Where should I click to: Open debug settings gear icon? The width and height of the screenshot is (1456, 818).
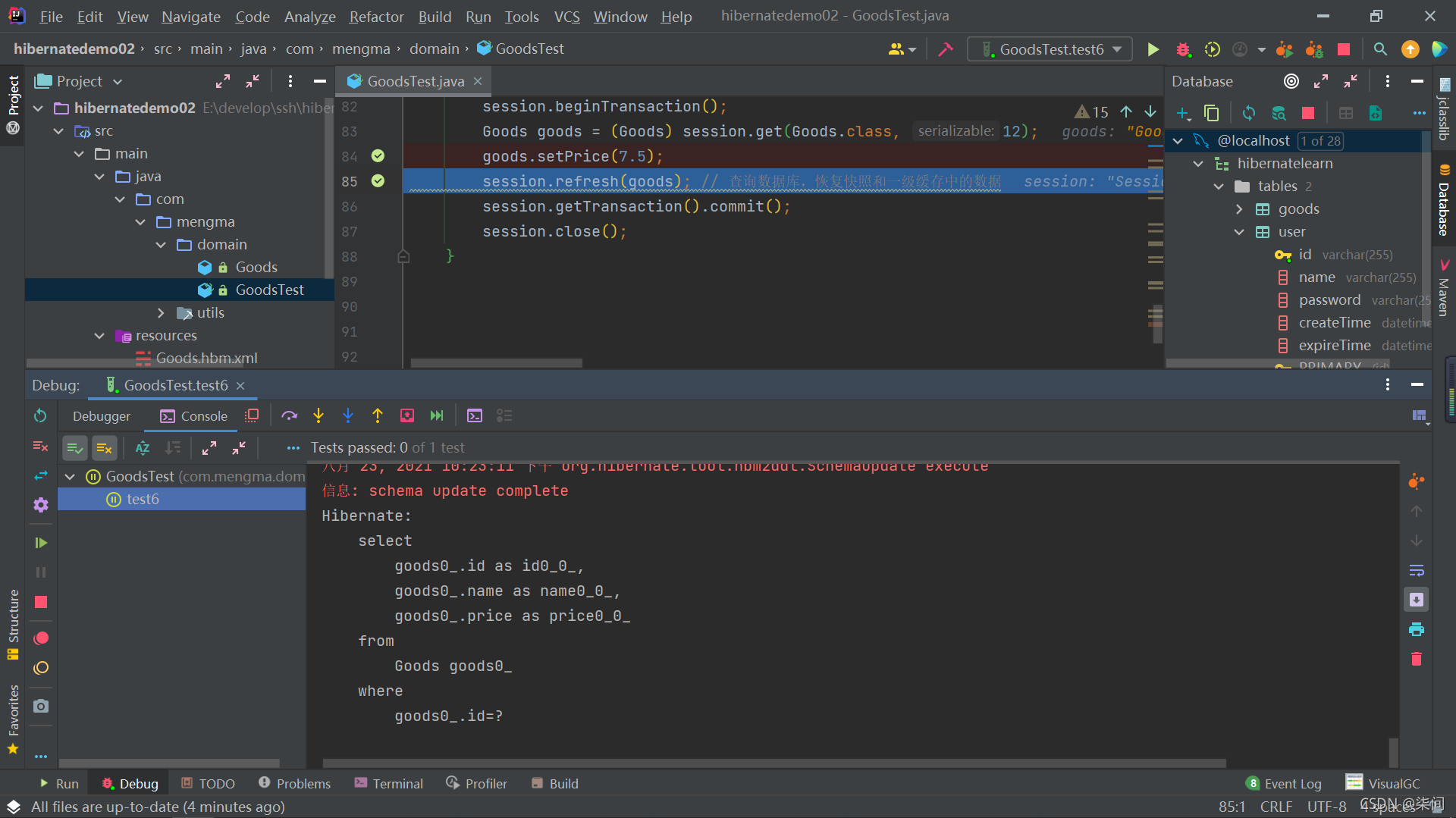click(x=41, y=505)
